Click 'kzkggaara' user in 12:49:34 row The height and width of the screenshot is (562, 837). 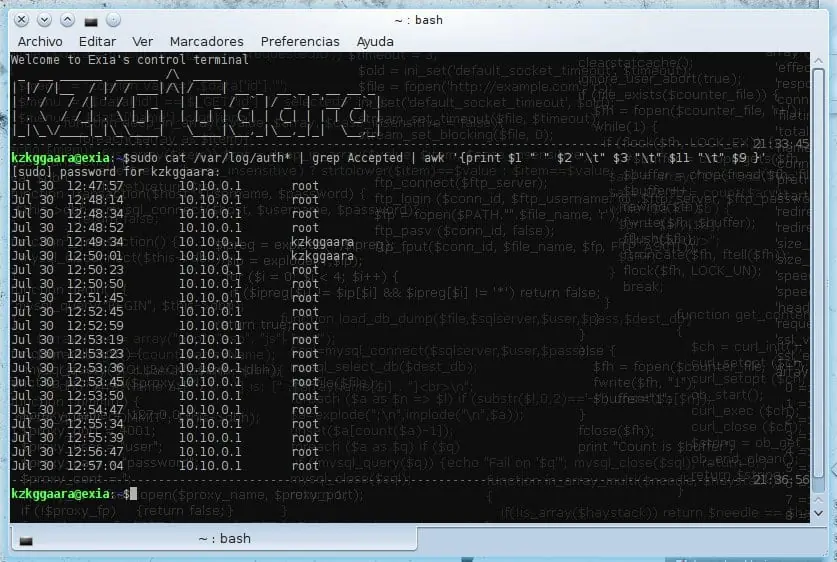coord(322,242)
